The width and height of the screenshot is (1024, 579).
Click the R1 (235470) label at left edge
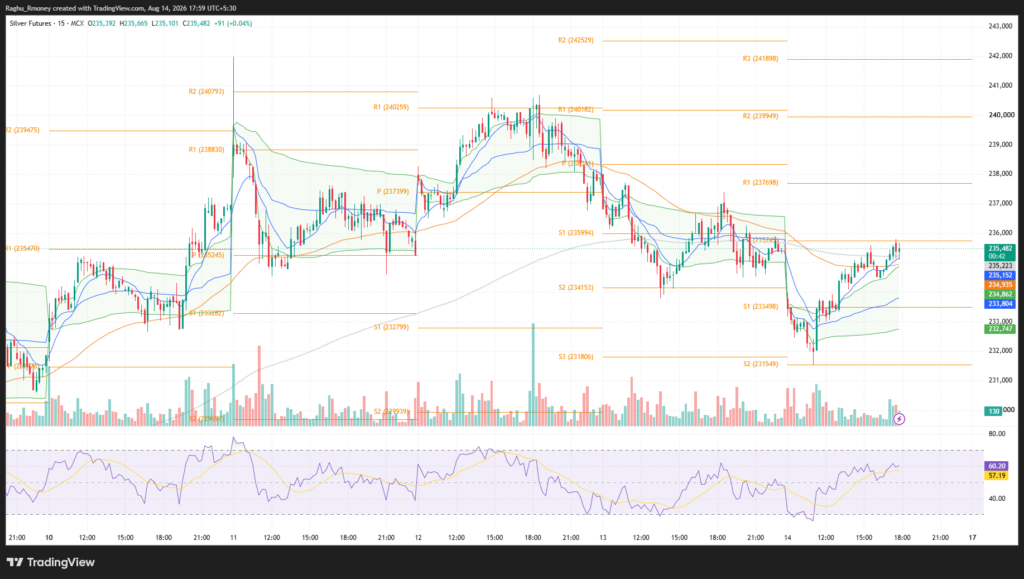coord(23,249)
